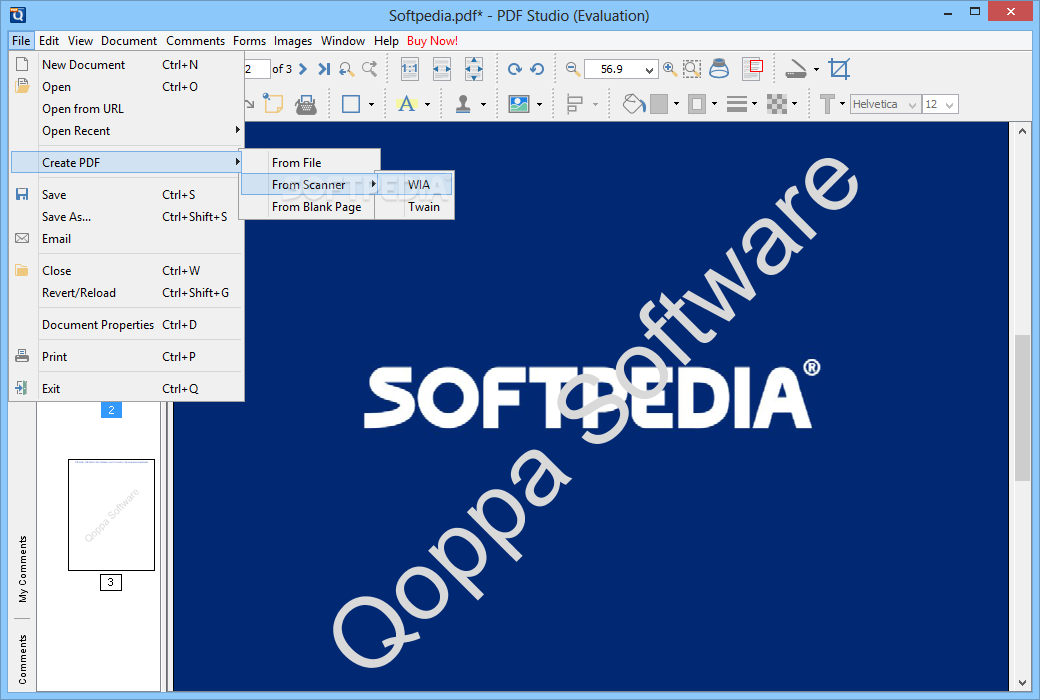Open the Comments menu
1040x700 pixels.
tap(195, 40)
